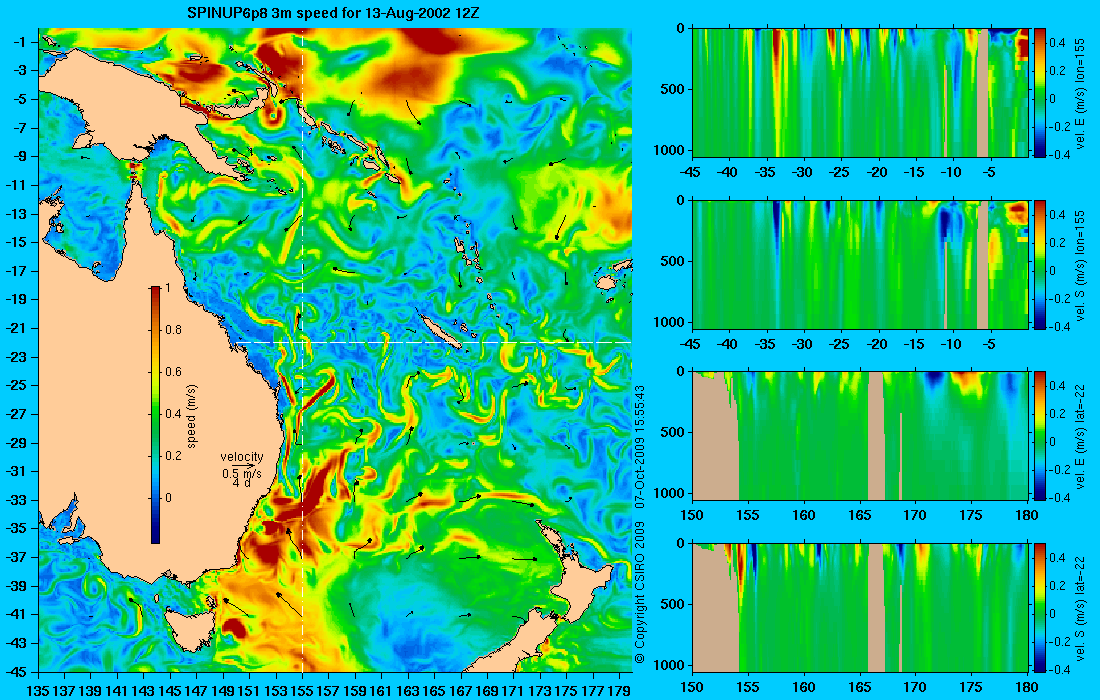Click the "-17" latitude tick label
This screenshot has width=1100, height=700.
coord(17,271)
